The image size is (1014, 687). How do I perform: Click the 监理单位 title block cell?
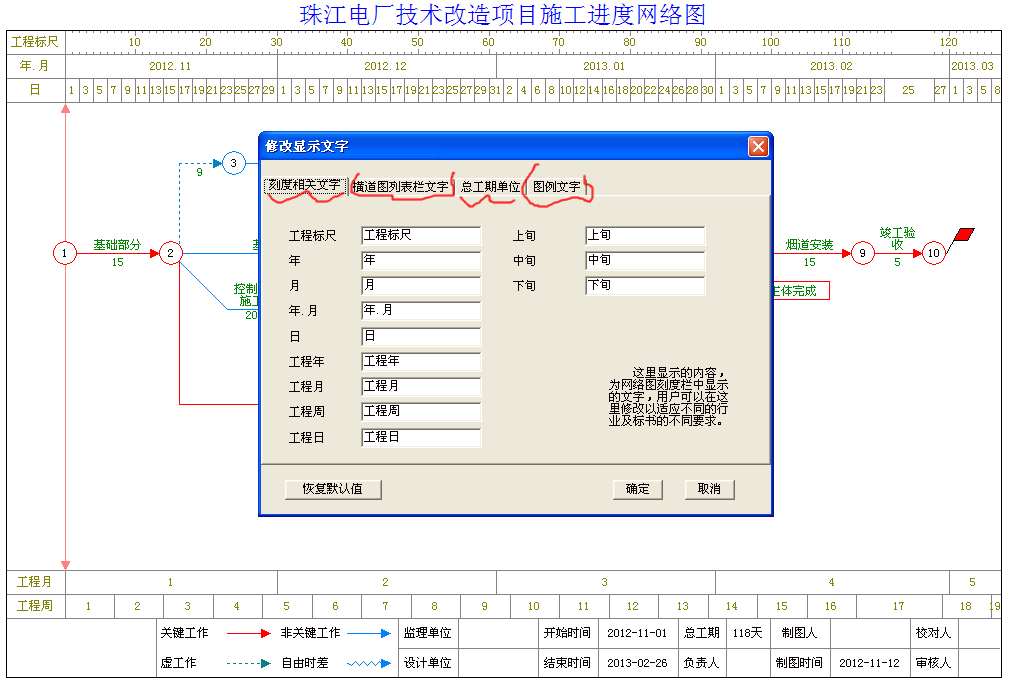(x=427, y=633)
